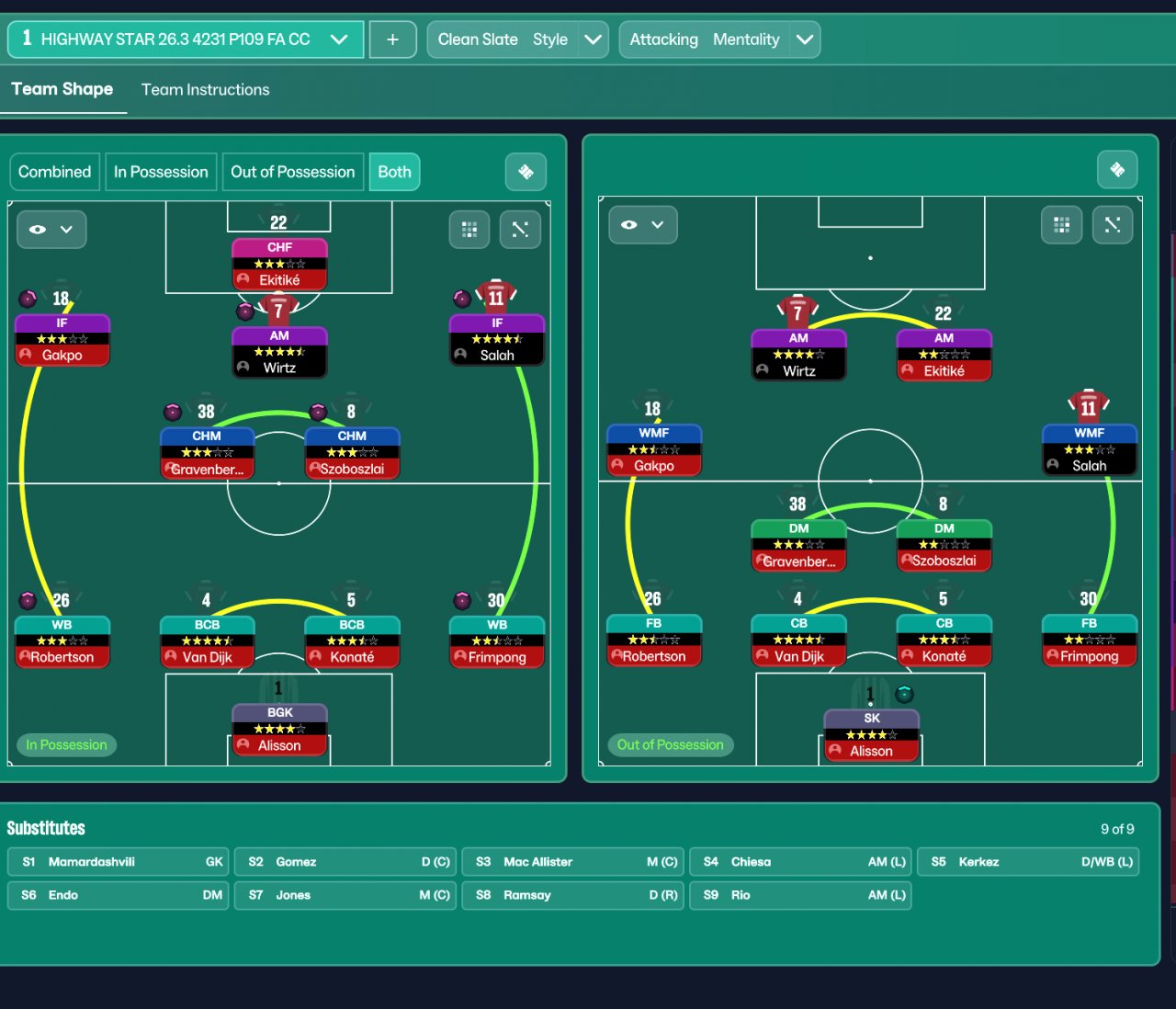Select Alisson's BGK role card

pyautogui.click(x=279, y=730)
